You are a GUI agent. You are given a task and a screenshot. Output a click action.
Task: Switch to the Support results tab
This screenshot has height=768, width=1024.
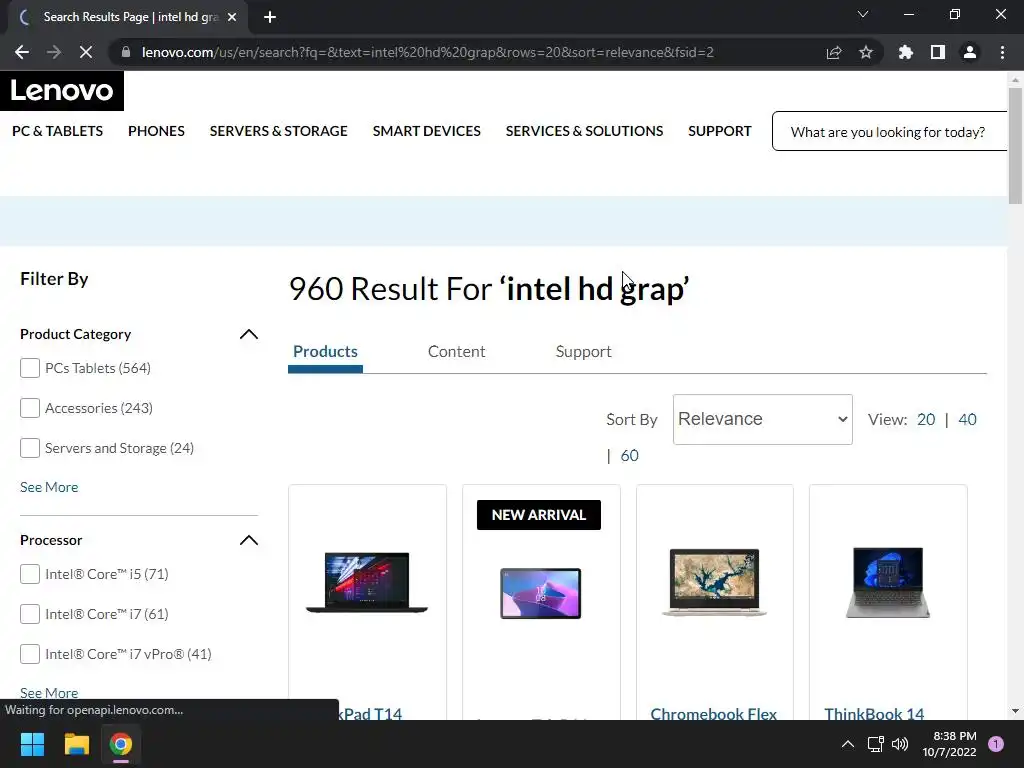(583, 352)
